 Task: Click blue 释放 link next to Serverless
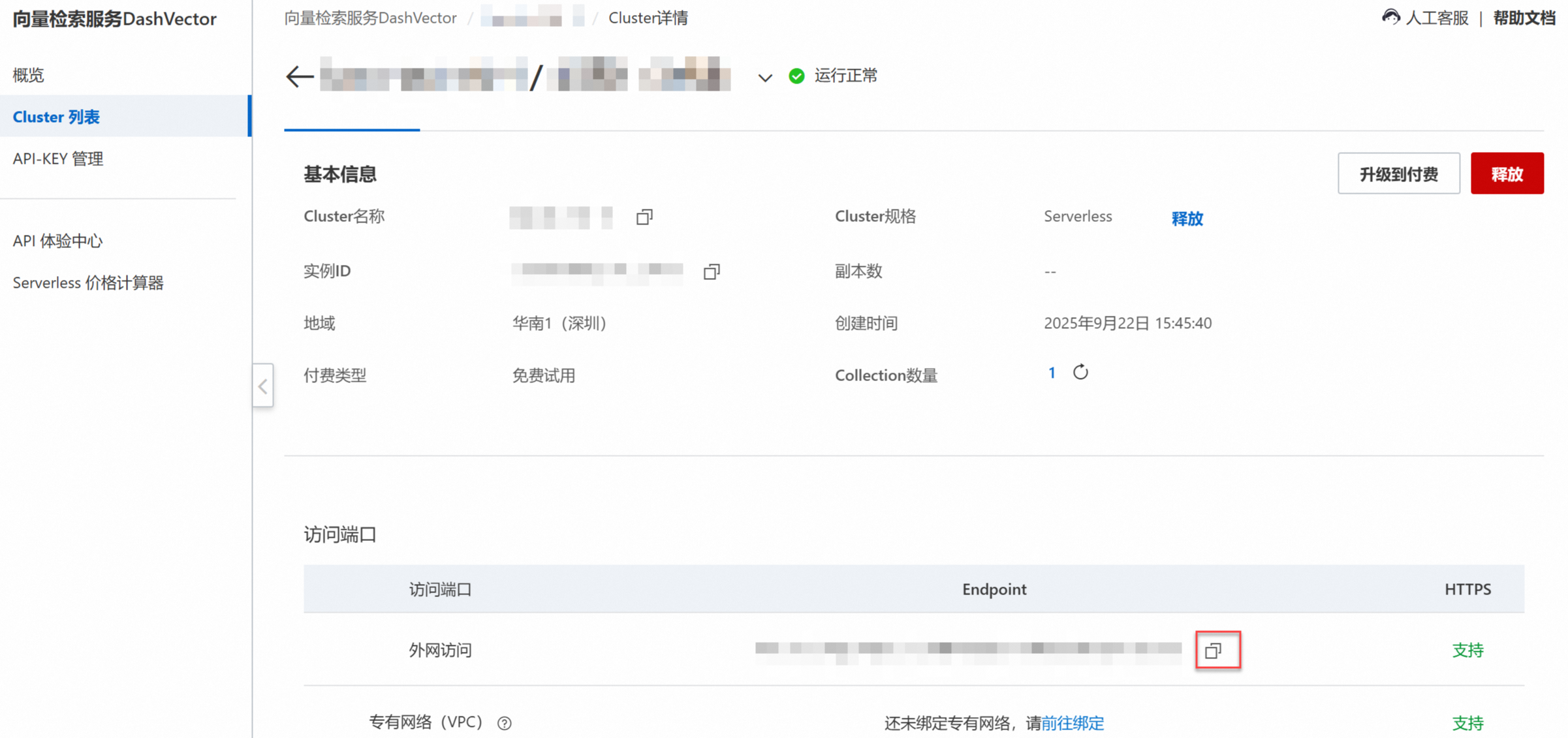click(x=1187, y=219)
